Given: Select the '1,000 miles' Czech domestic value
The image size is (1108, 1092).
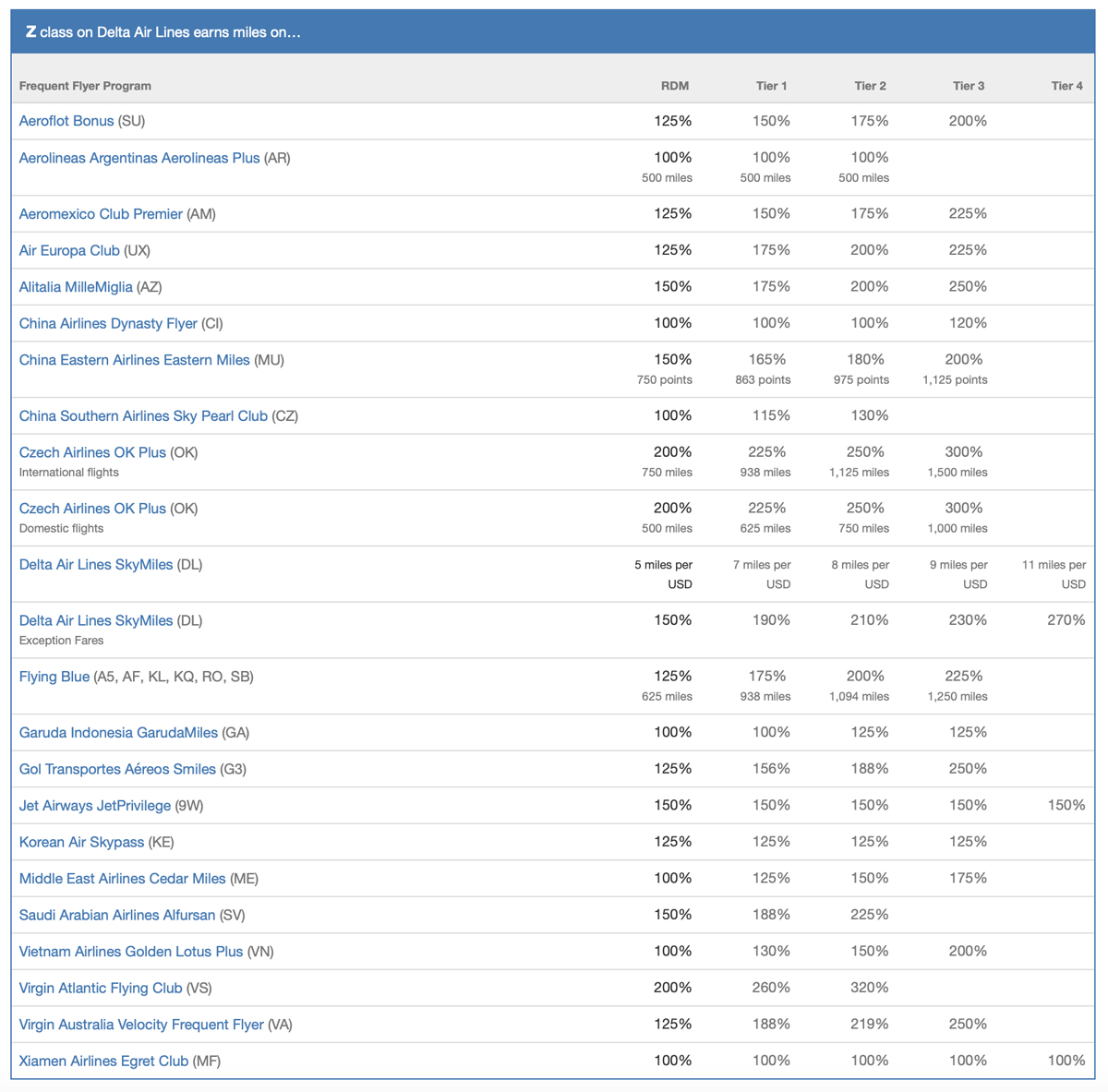Looking at the screenshot, I should (x=957, y=529).
